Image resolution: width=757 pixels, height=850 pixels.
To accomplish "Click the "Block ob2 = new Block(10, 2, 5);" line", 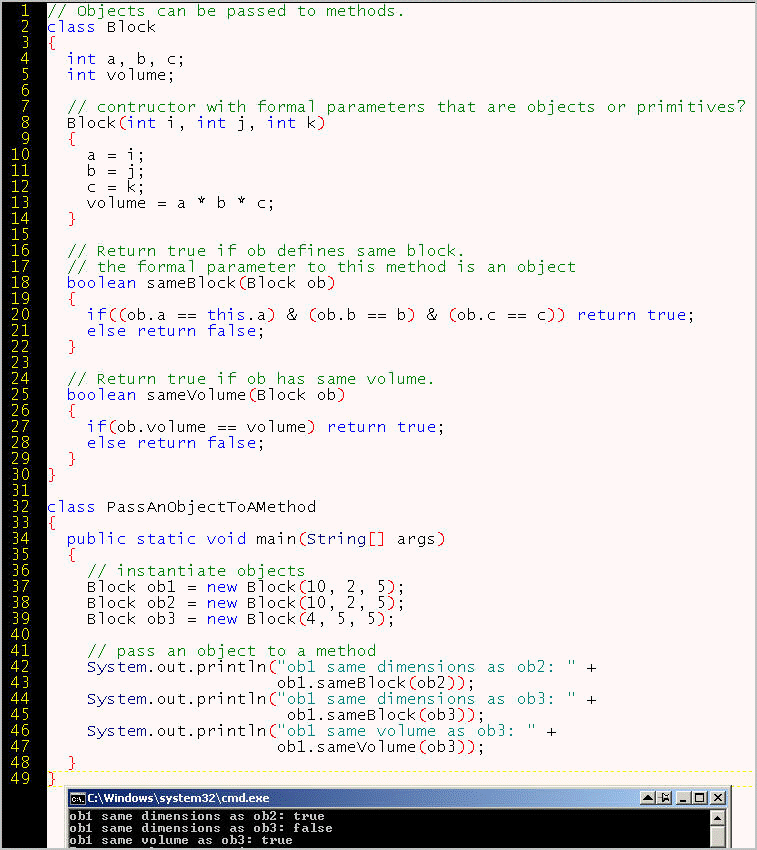I will click(245, 603).
